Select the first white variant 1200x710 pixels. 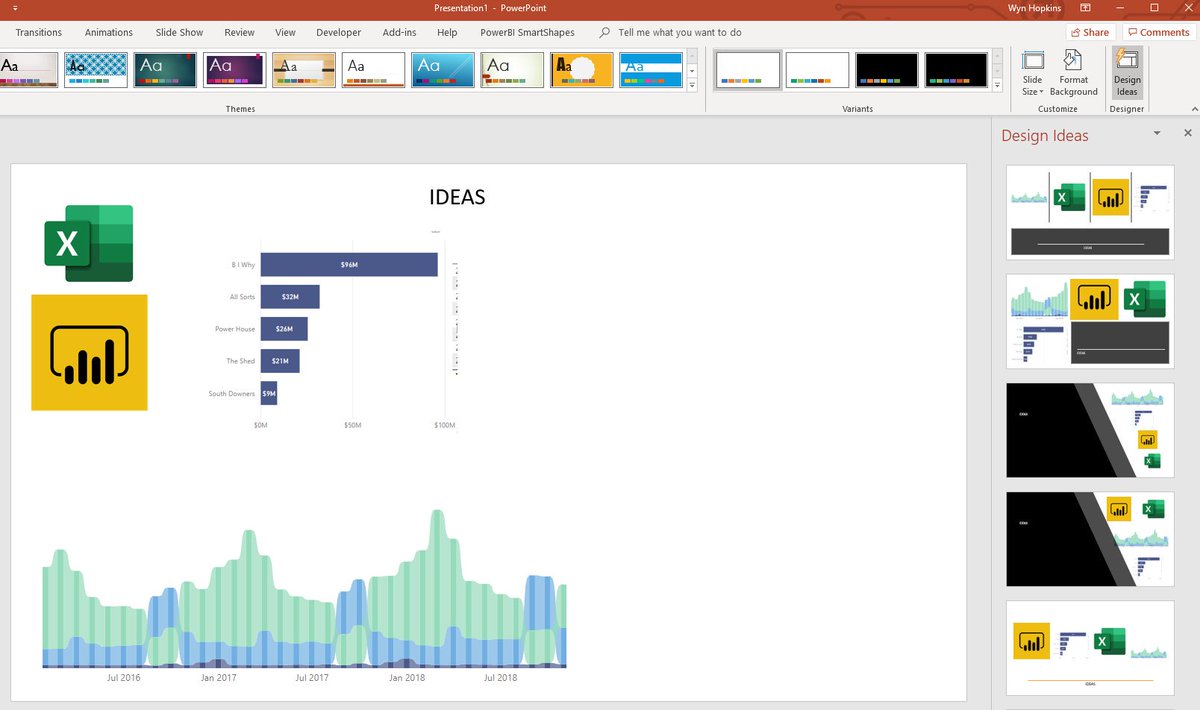tap(748, 70)
